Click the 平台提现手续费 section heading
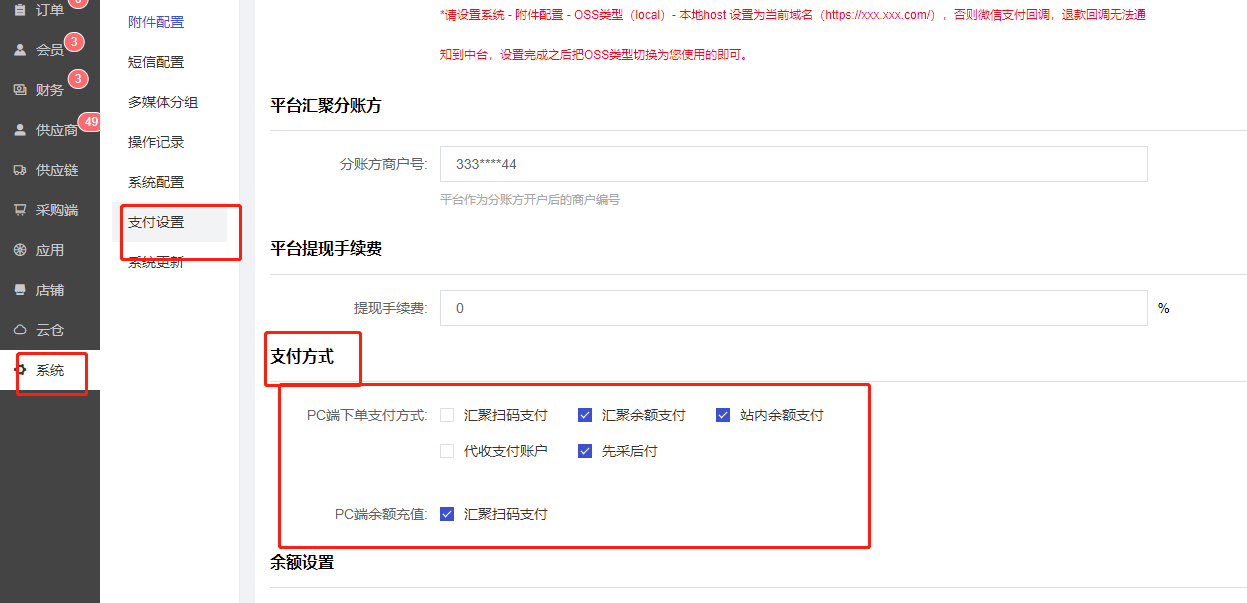1247x603 pixels. click(326, 248)
